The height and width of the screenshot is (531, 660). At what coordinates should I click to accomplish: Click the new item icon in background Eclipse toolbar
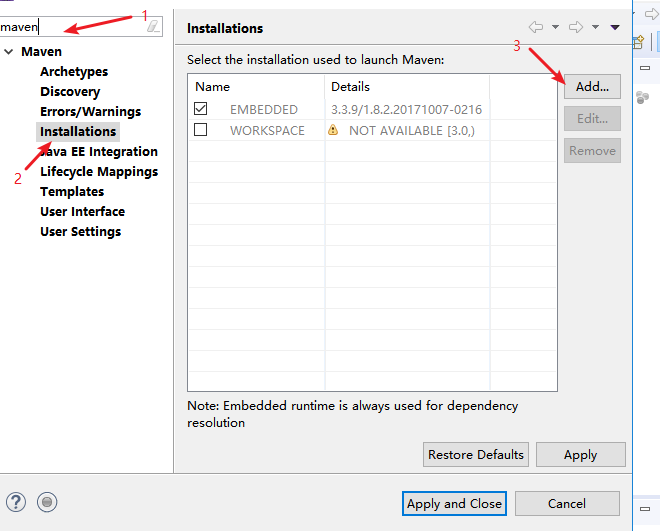tap(639, 42)
